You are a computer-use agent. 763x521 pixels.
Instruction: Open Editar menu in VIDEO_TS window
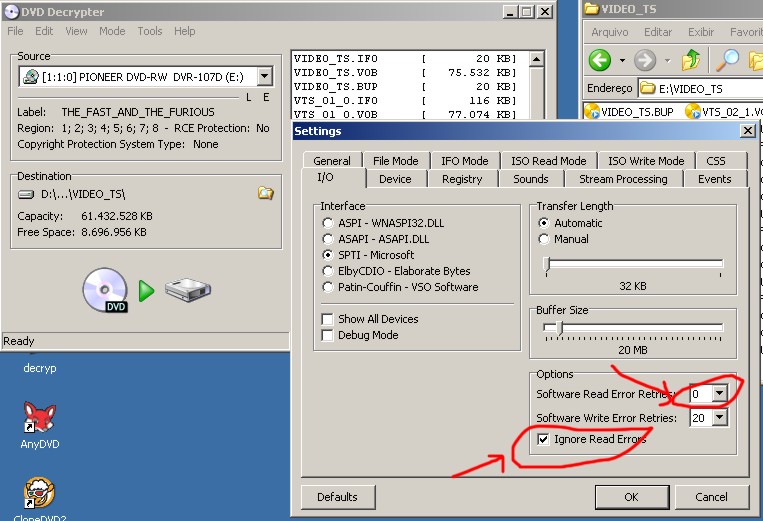(x=658, y=32)
